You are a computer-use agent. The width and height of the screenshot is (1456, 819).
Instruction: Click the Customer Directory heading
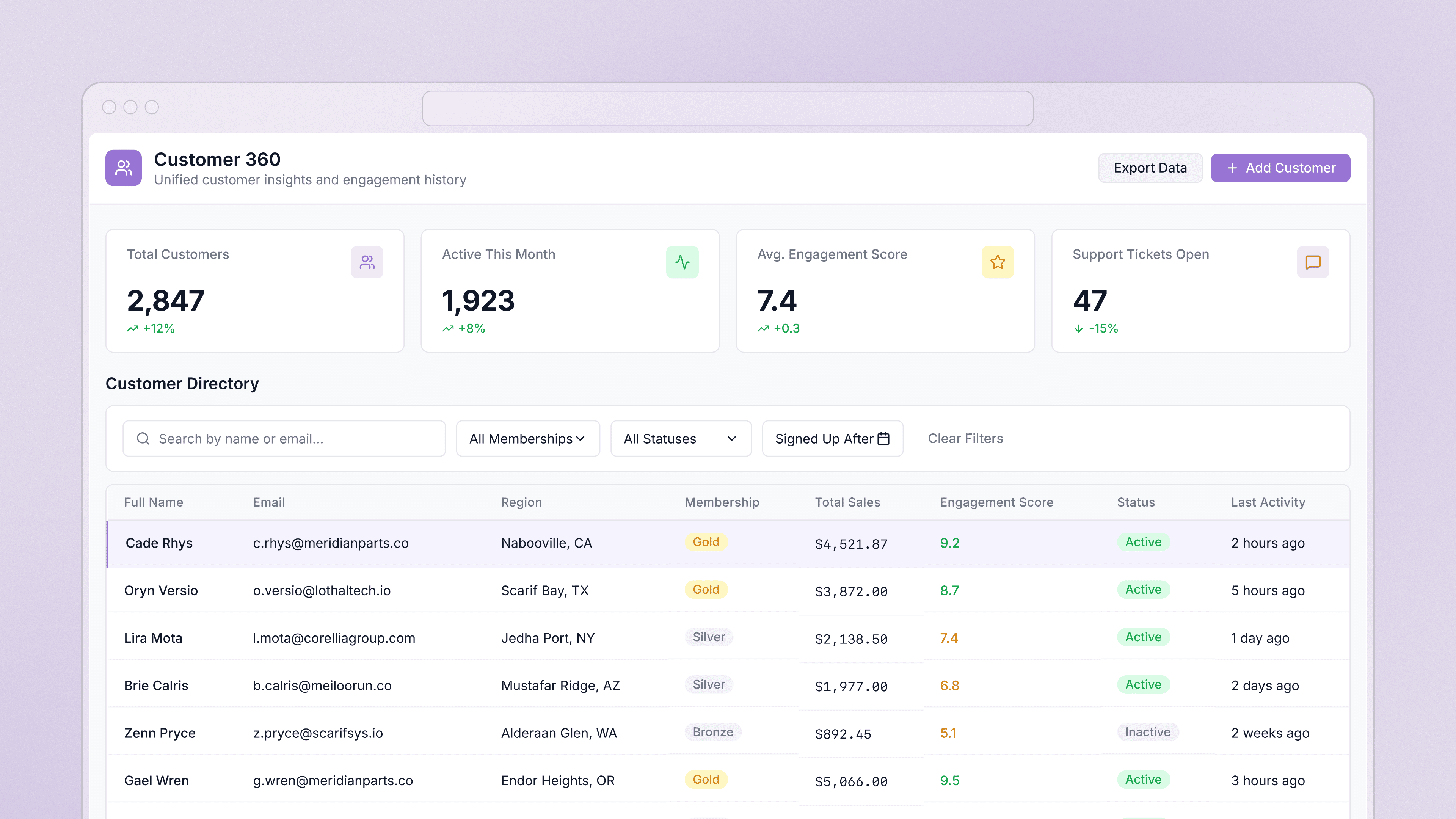182,384
